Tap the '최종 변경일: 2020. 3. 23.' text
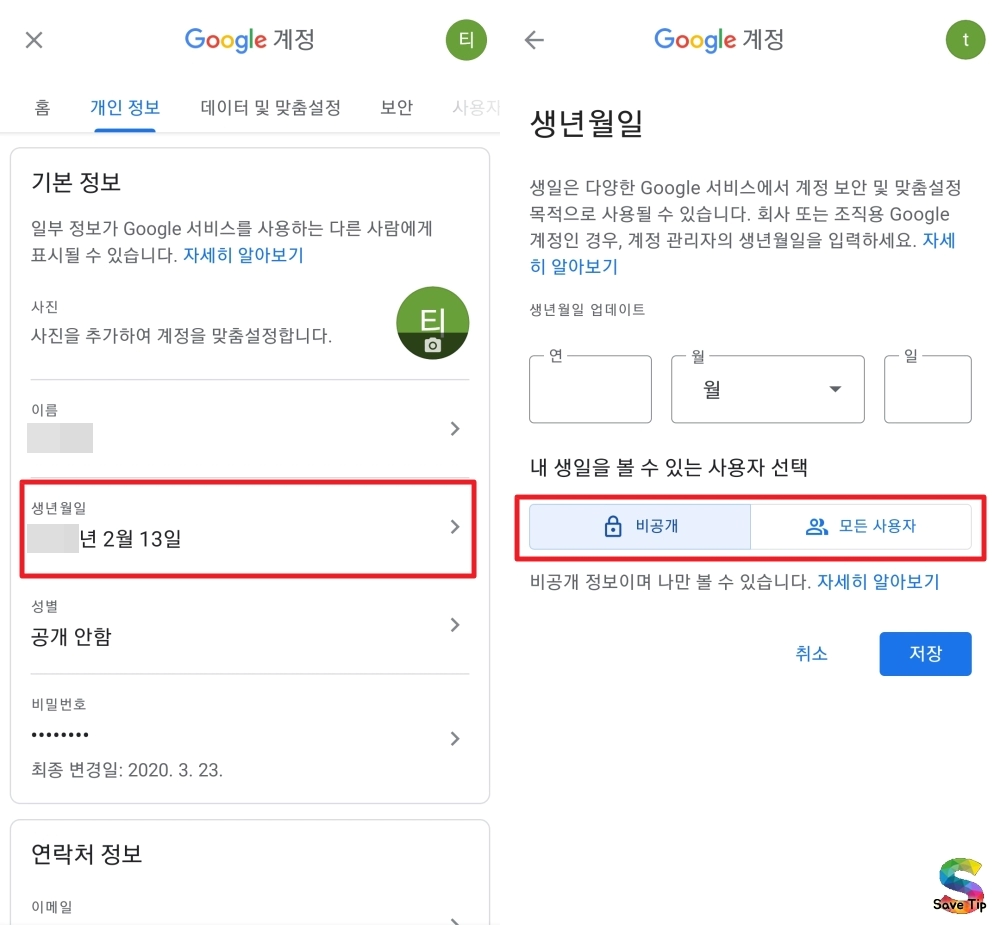Image resolution: width=1000 pixels, height=925 pixels. coord(127,770)
